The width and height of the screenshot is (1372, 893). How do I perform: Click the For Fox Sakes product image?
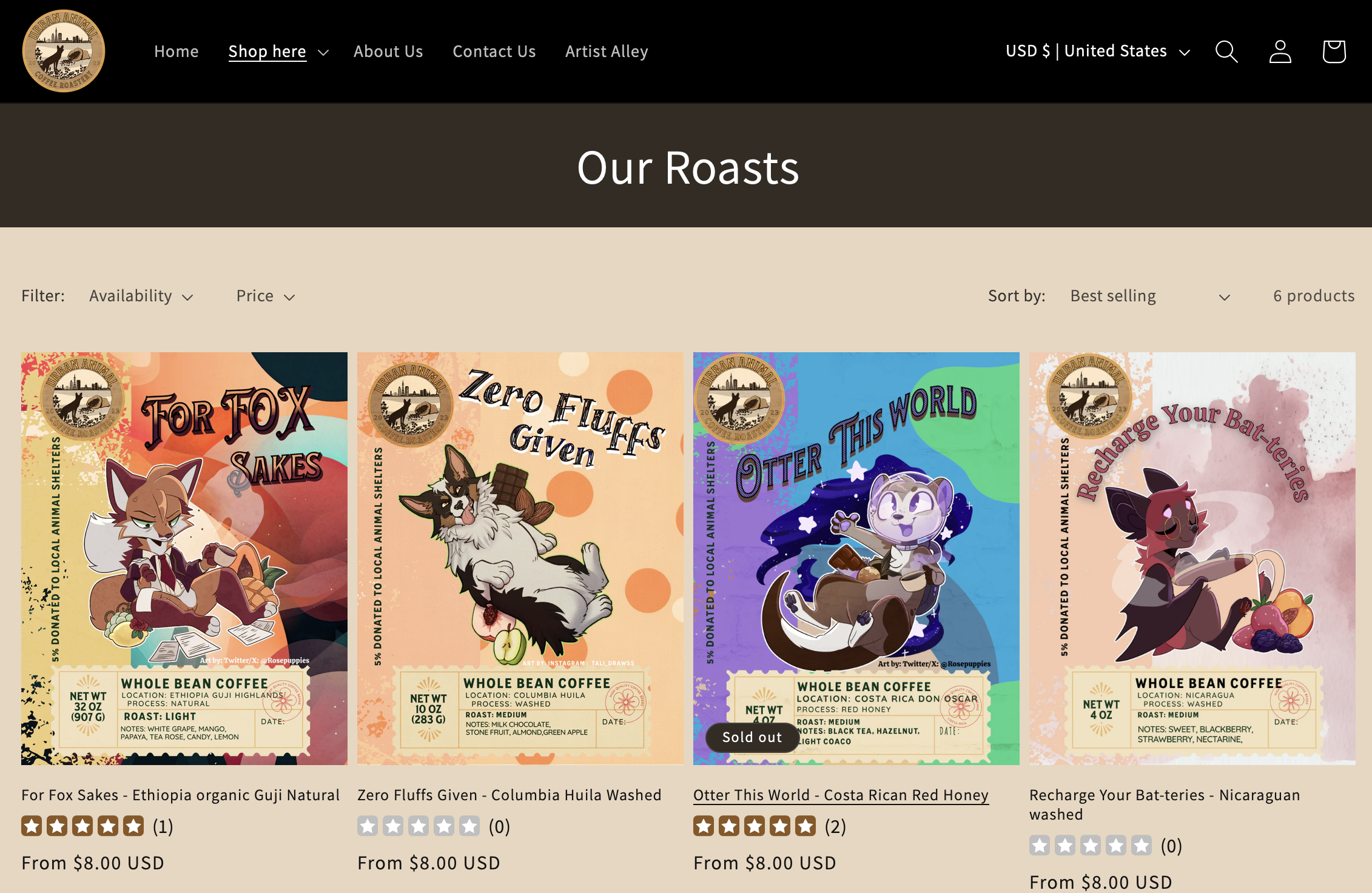click(184, 558)
